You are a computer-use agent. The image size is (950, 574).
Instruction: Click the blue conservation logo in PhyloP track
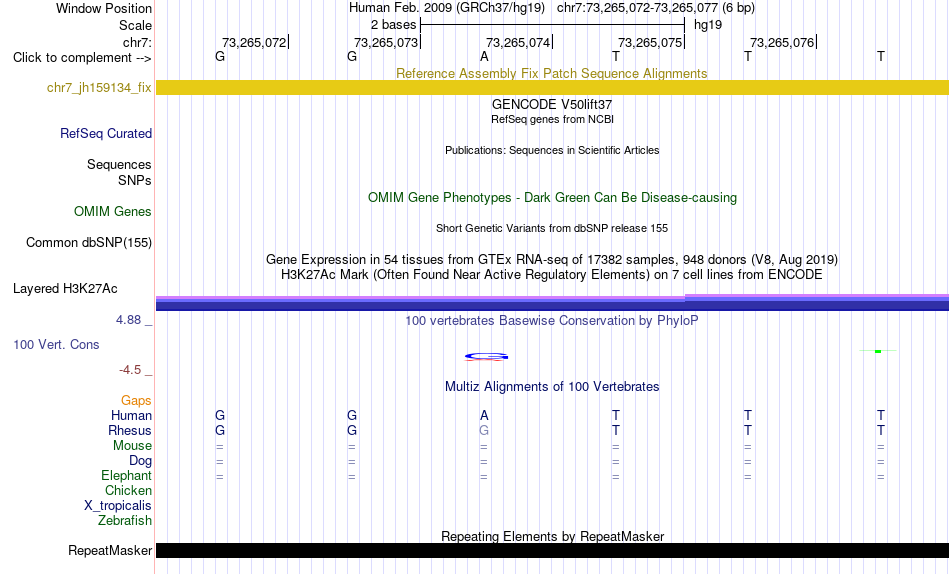click(486, 356)
